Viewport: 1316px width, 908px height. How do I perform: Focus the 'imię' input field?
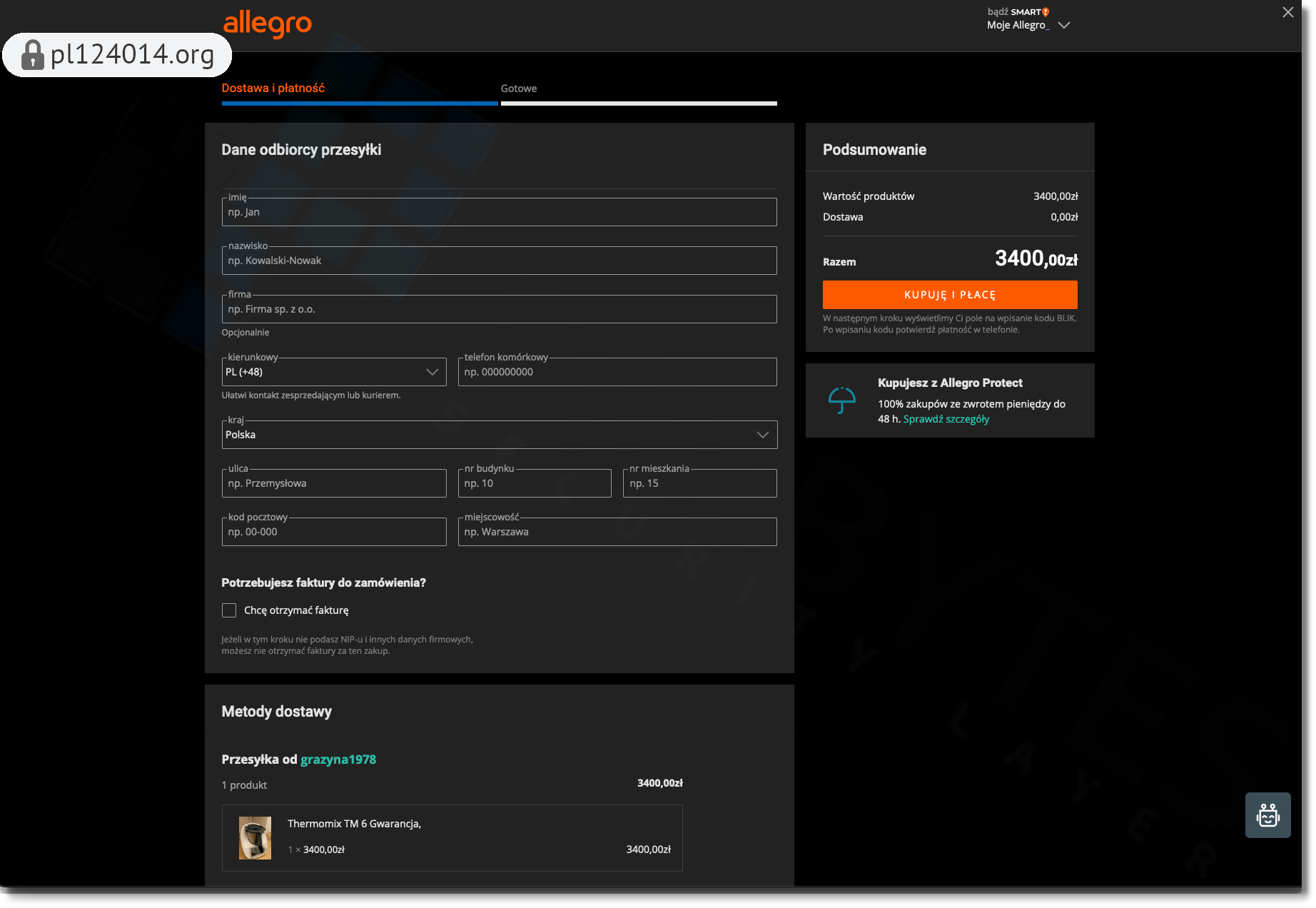[500, 212]
